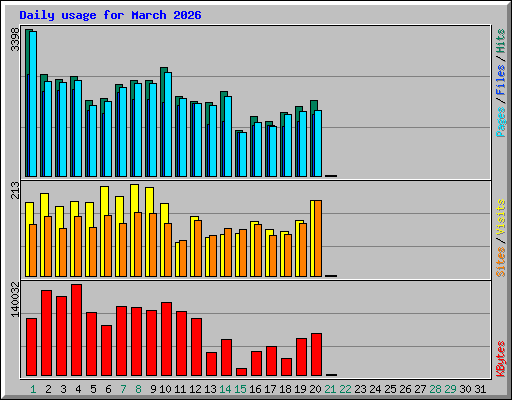Click green day label 8 on the x-axis

point(138,389)
